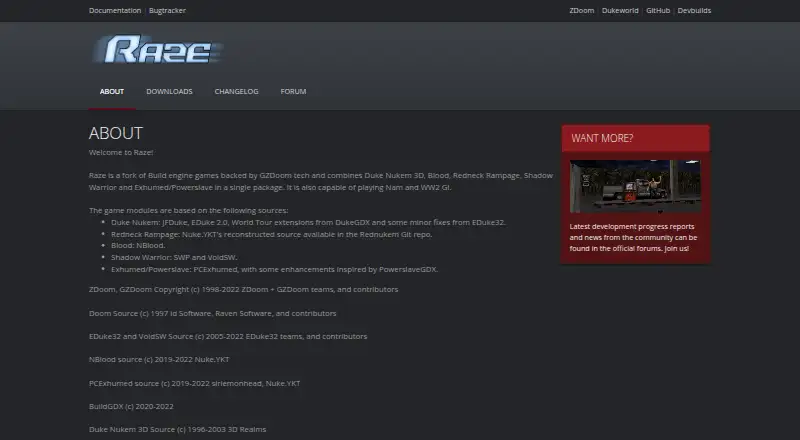The width and height of the screenshot is (800, 440).
Task: Click the 'Exhumed/Powerslave: PCExhumed' list item
Action: pos(274,269)
